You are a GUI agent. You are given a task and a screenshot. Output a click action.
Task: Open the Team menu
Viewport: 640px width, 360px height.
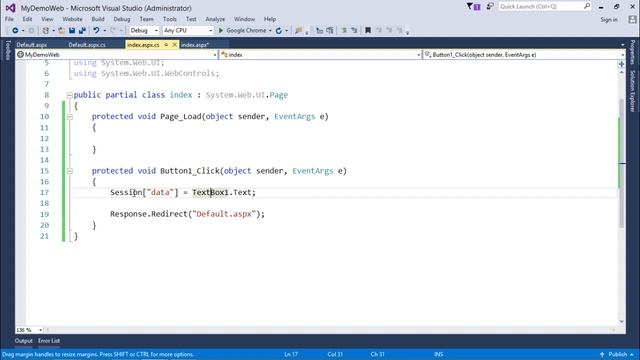pyautogui.click(x=147, y=19)
